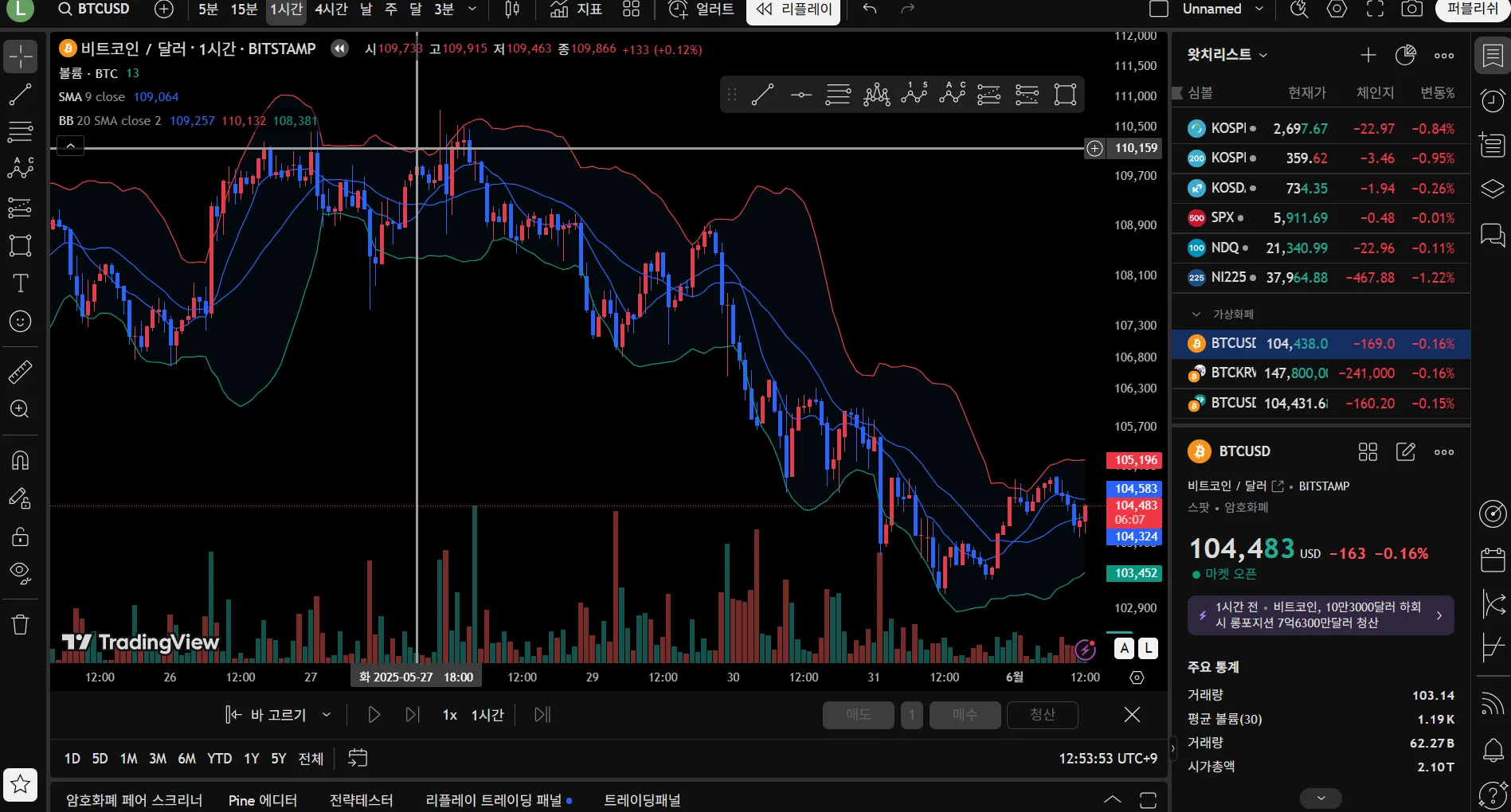Open the 왓치리스트 dropdown

tap(1227, 55)
